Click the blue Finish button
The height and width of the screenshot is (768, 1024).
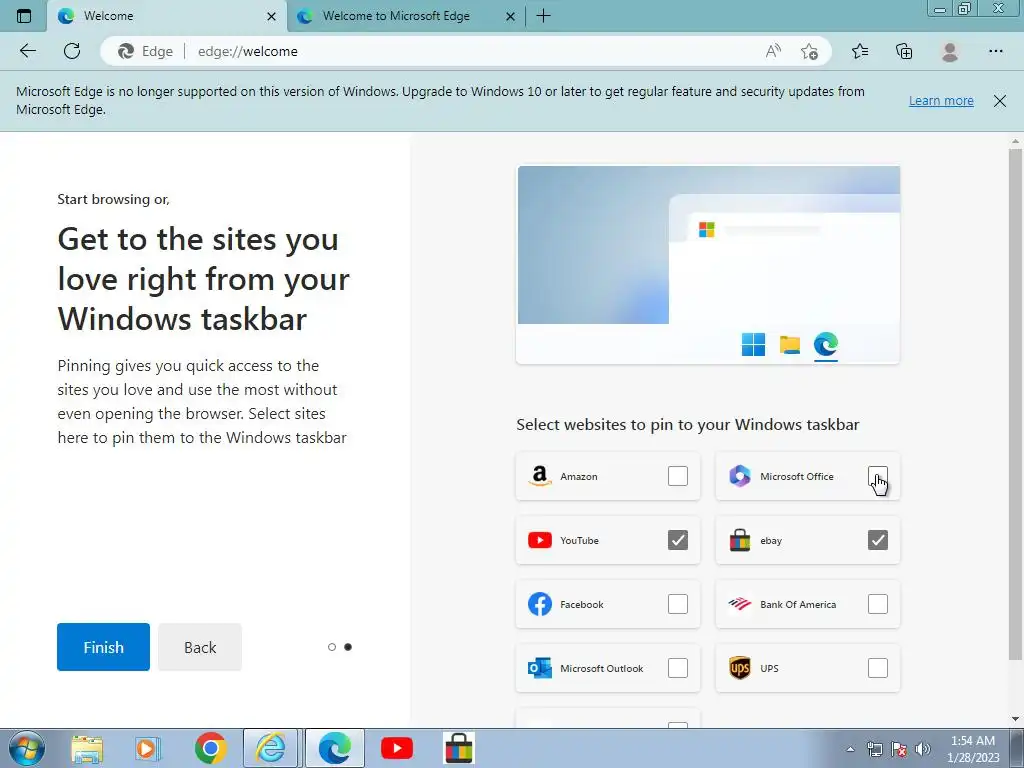point(103,647)
